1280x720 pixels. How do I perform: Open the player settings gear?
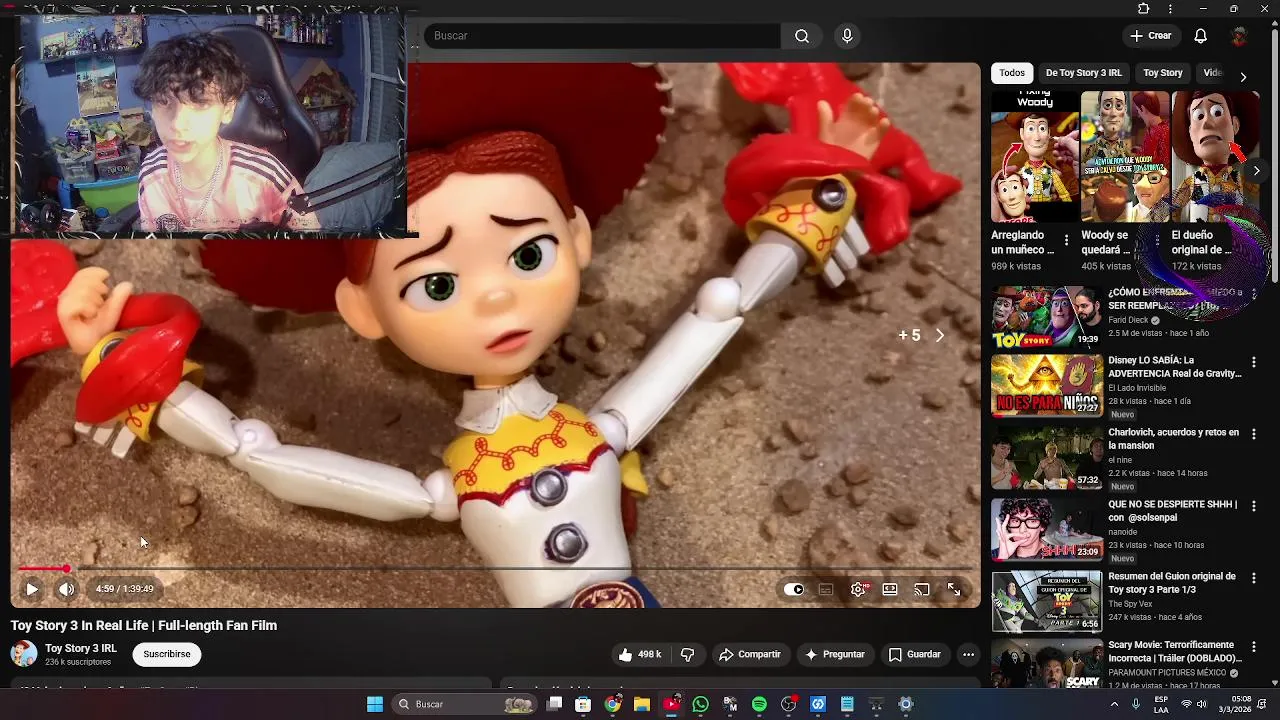point(858,589)
